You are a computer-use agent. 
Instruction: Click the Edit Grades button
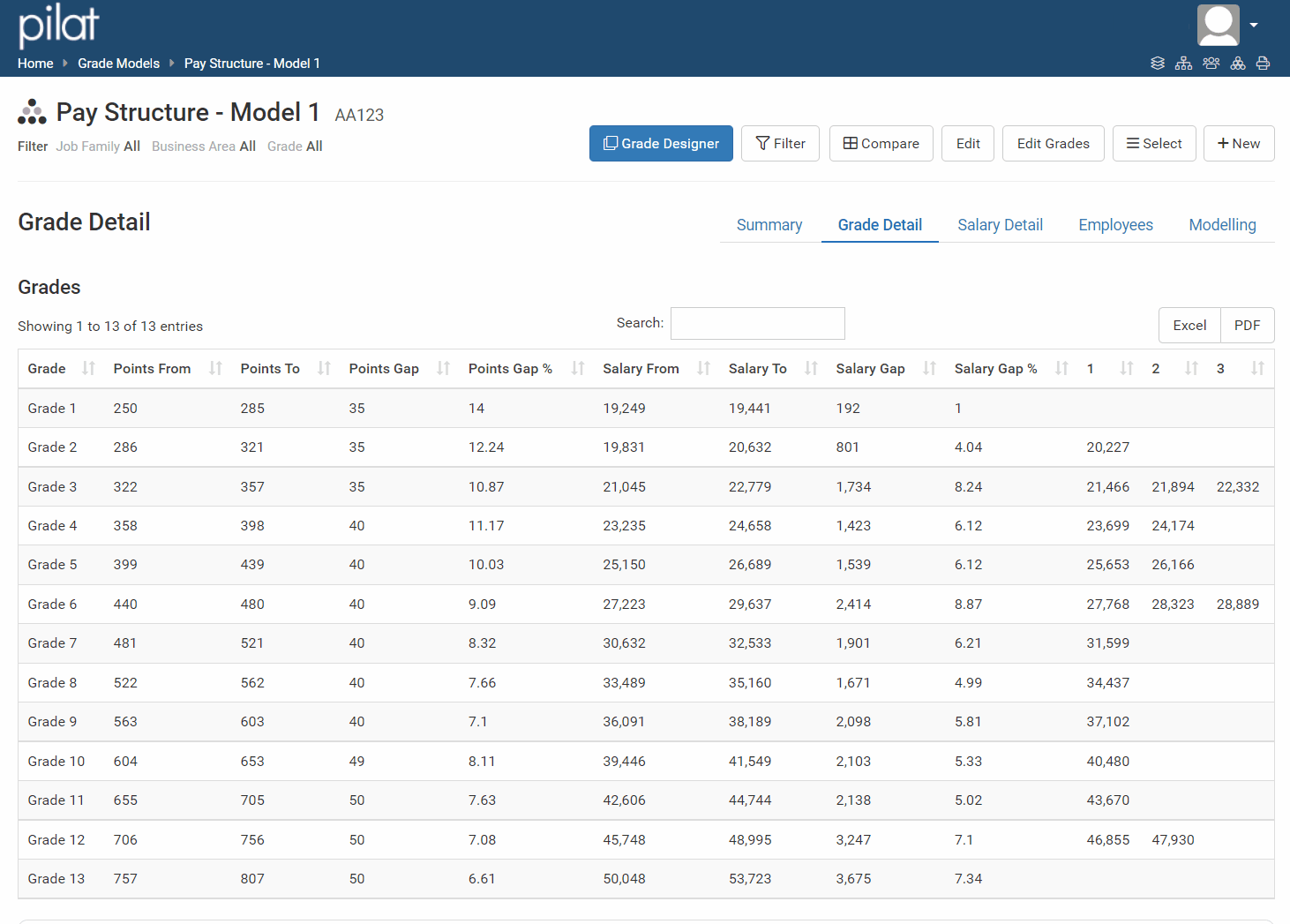(x=1054, y=143)
